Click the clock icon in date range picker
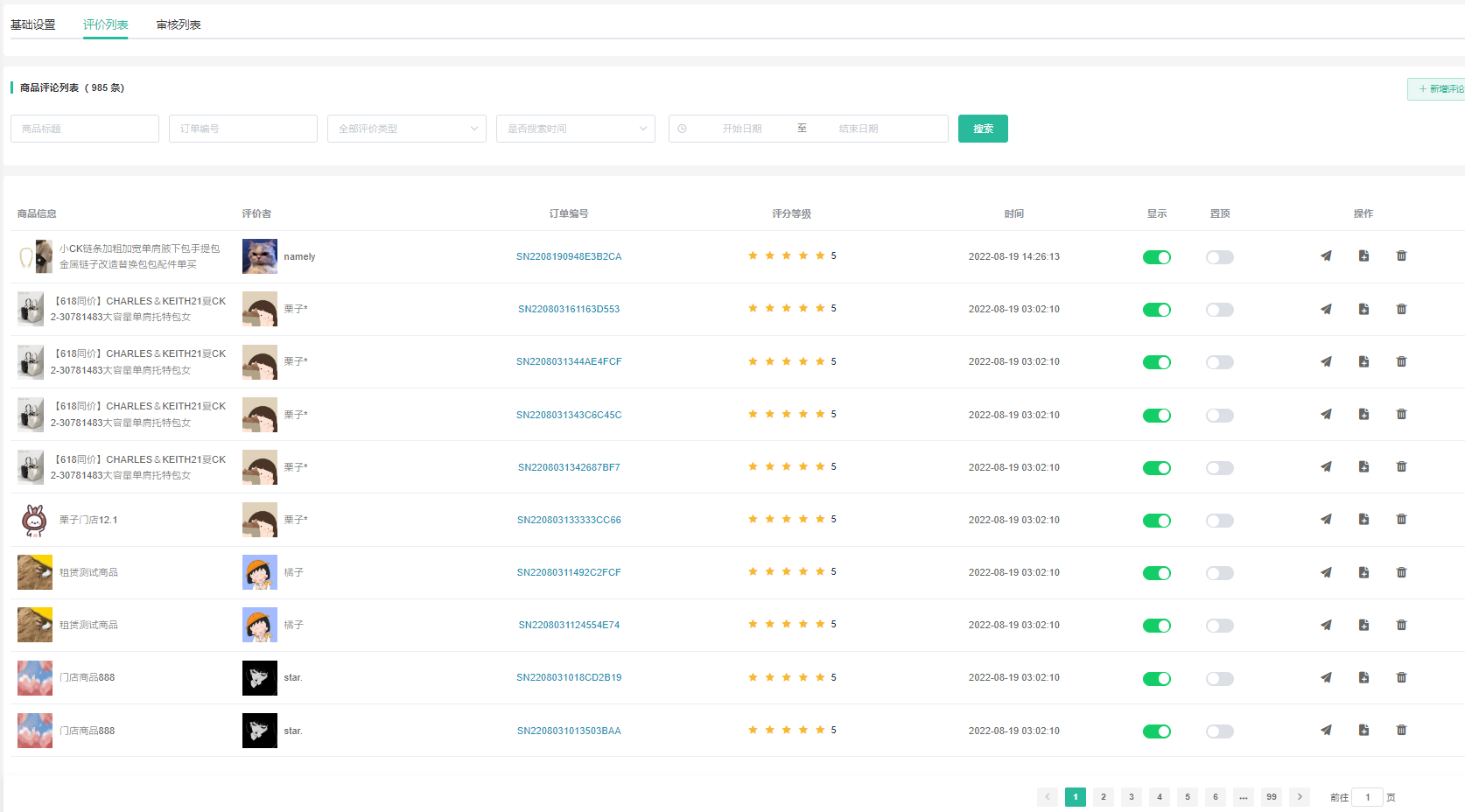This screenshot has width=1465, height=812. tap(683, 129)
